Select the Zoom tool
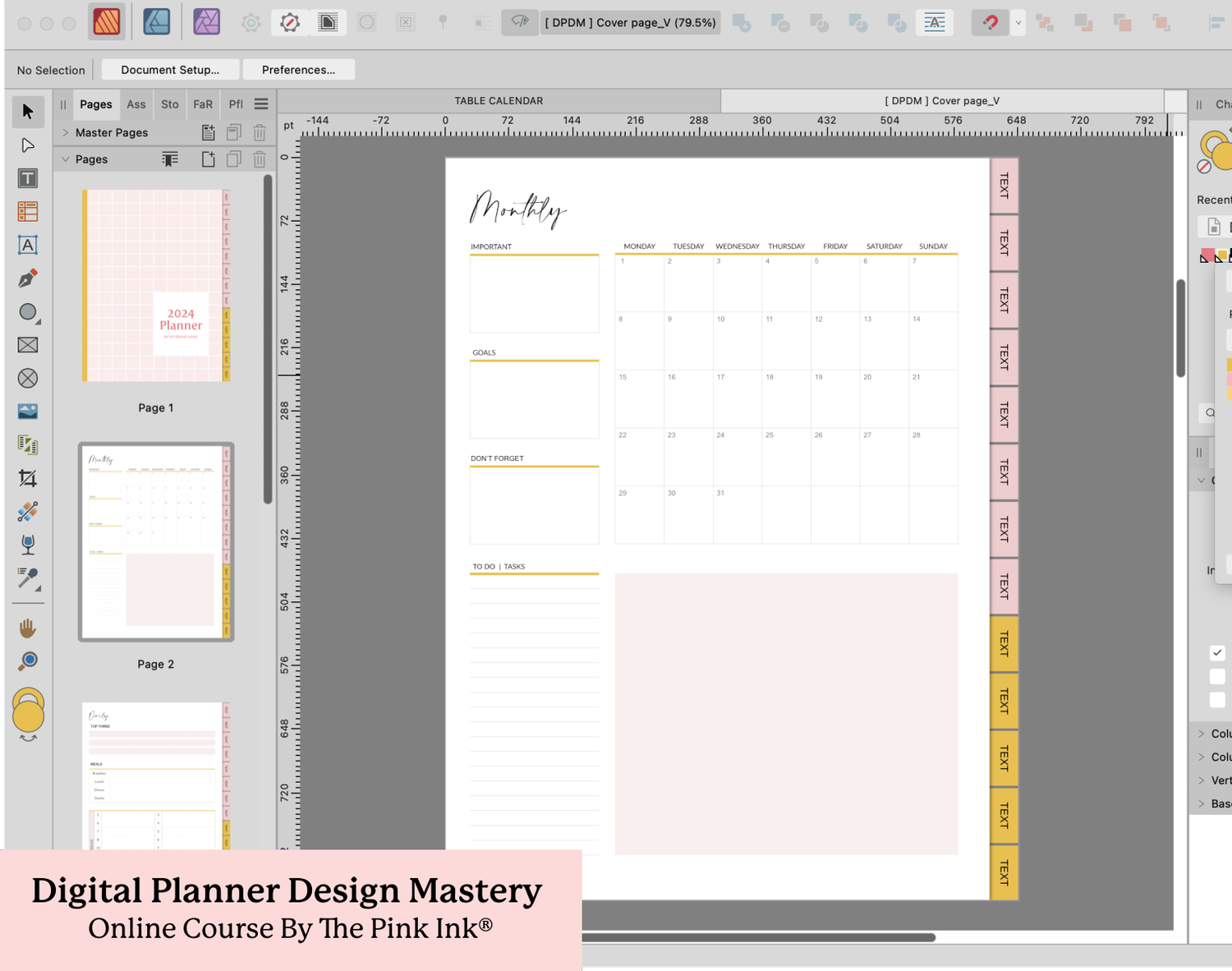The image size is (1232, 971). click(27, 660)
